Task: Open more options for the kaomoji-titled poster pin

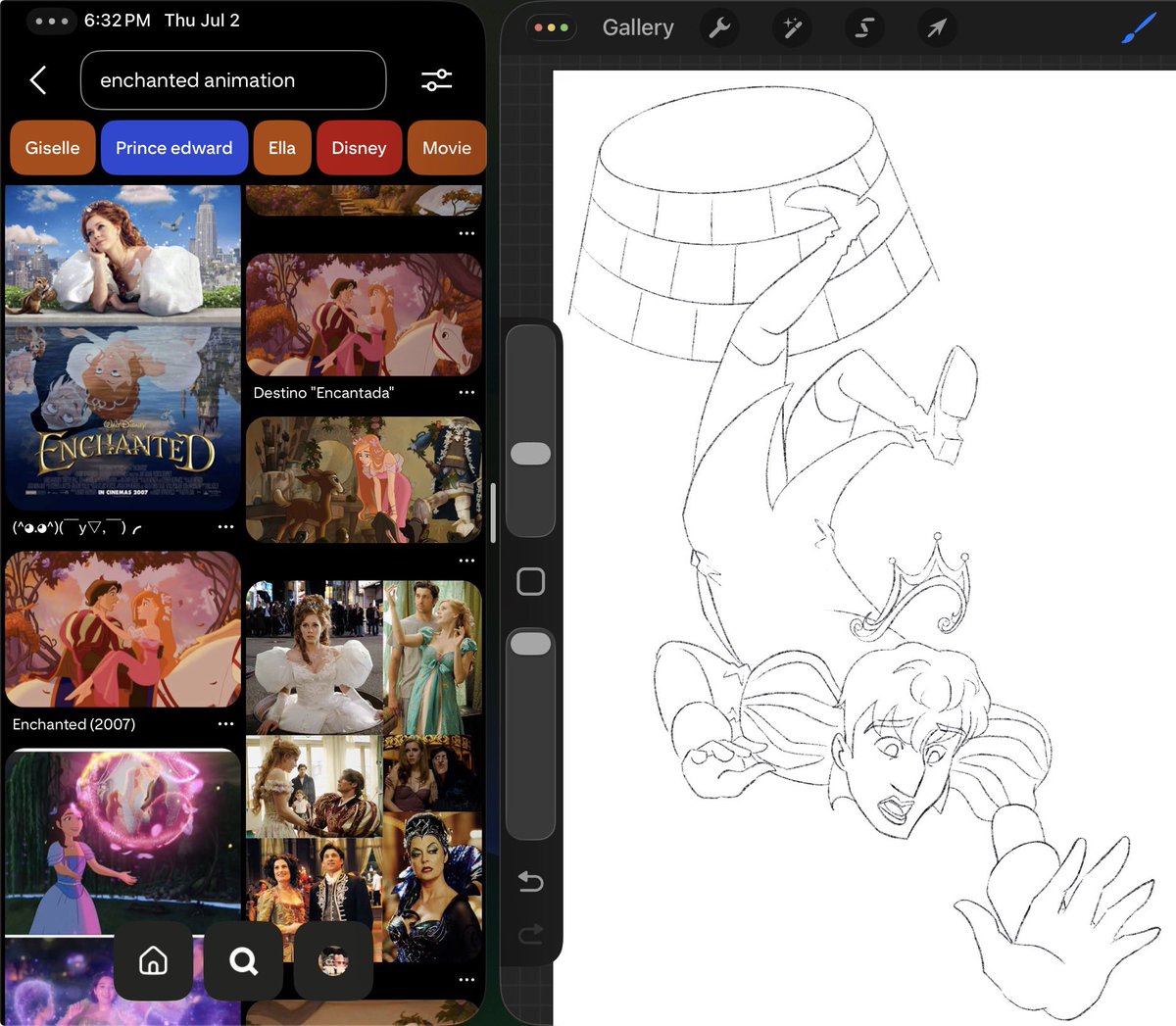Action: pyautogui.click(x=225, y=527)
